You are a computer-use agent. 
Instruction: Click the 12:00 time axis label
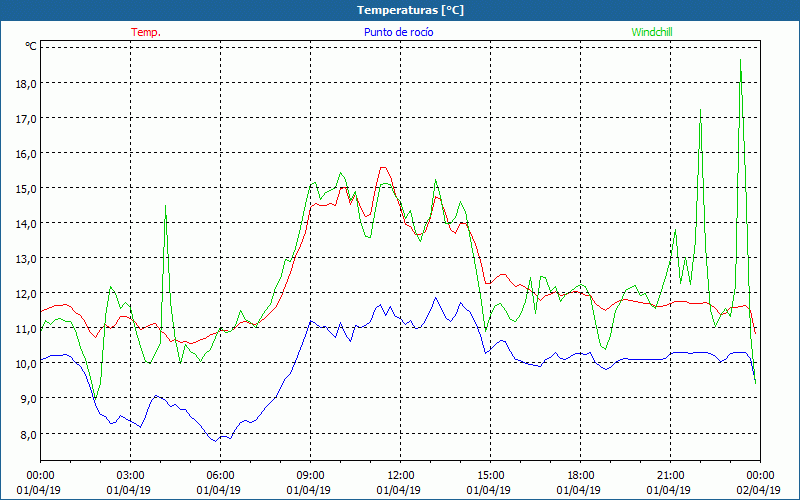coord(401,476)
